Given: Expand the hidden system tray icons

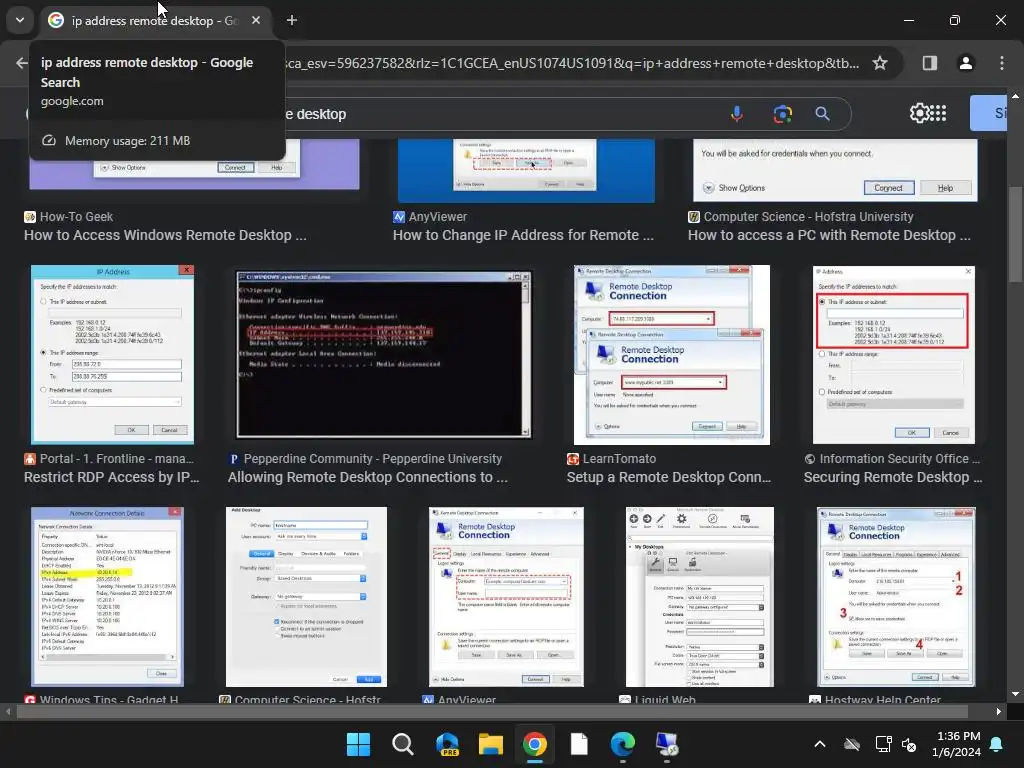Looking at the screenshot, I should point(820,744).
